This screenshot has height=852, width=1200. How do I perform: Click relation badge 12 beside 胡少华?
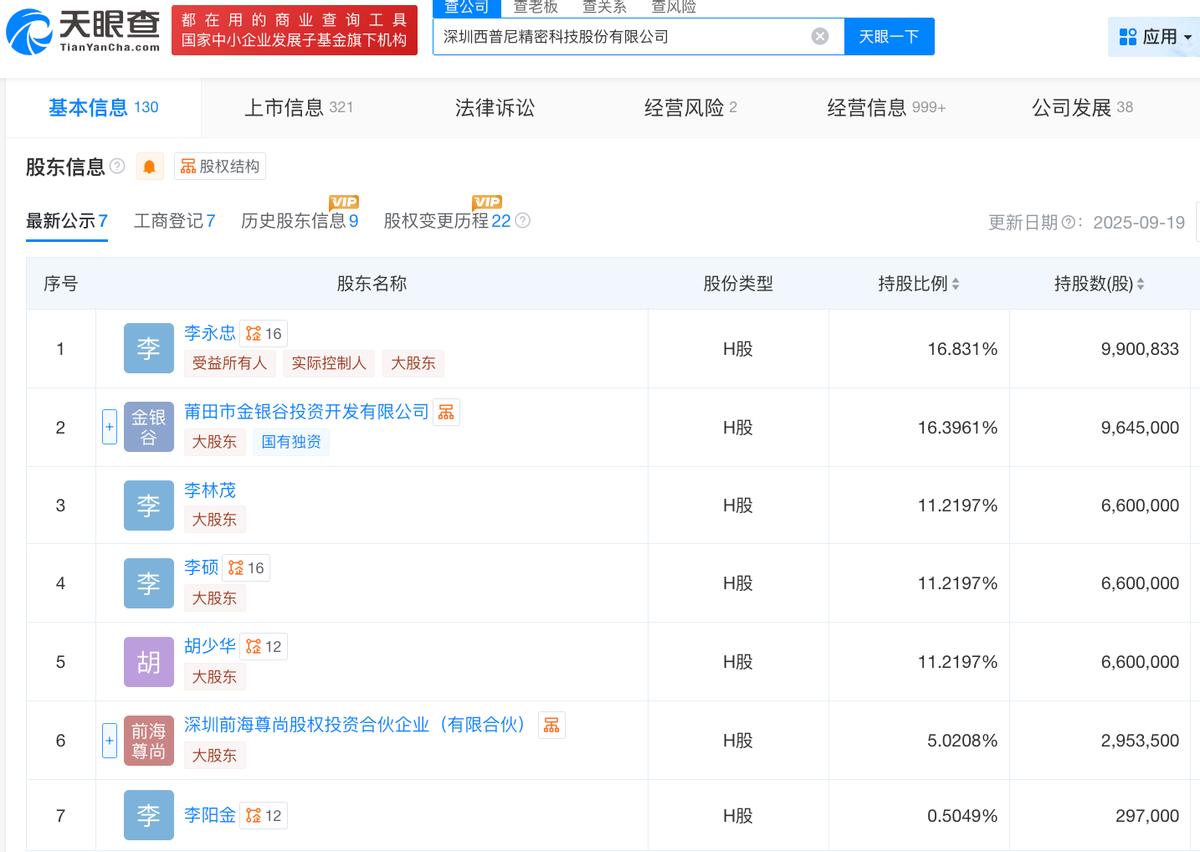[x=264, y=647]
